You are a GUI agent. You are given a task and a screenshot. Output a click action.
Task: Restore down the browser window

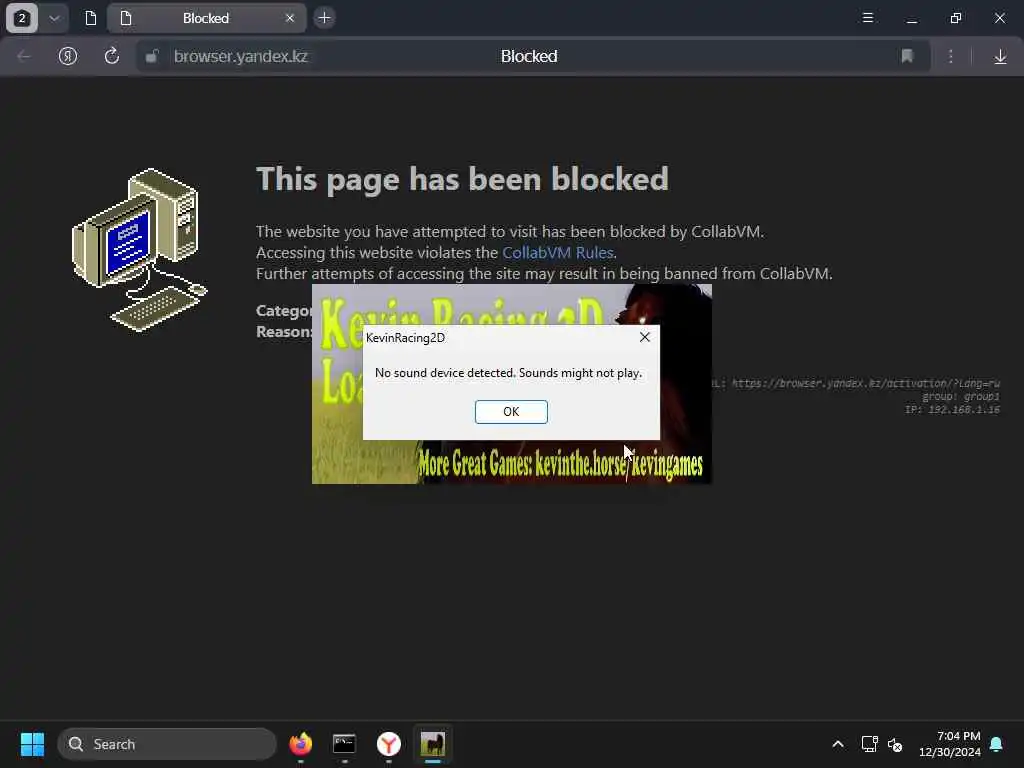956,18
